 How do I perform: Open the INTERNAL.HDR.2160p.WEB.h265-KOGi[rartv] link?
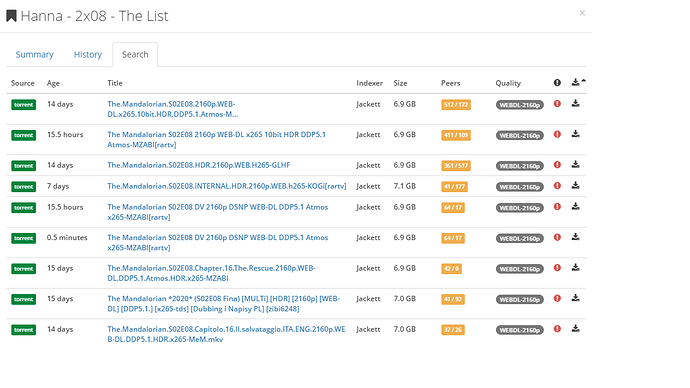coord(227,186)
